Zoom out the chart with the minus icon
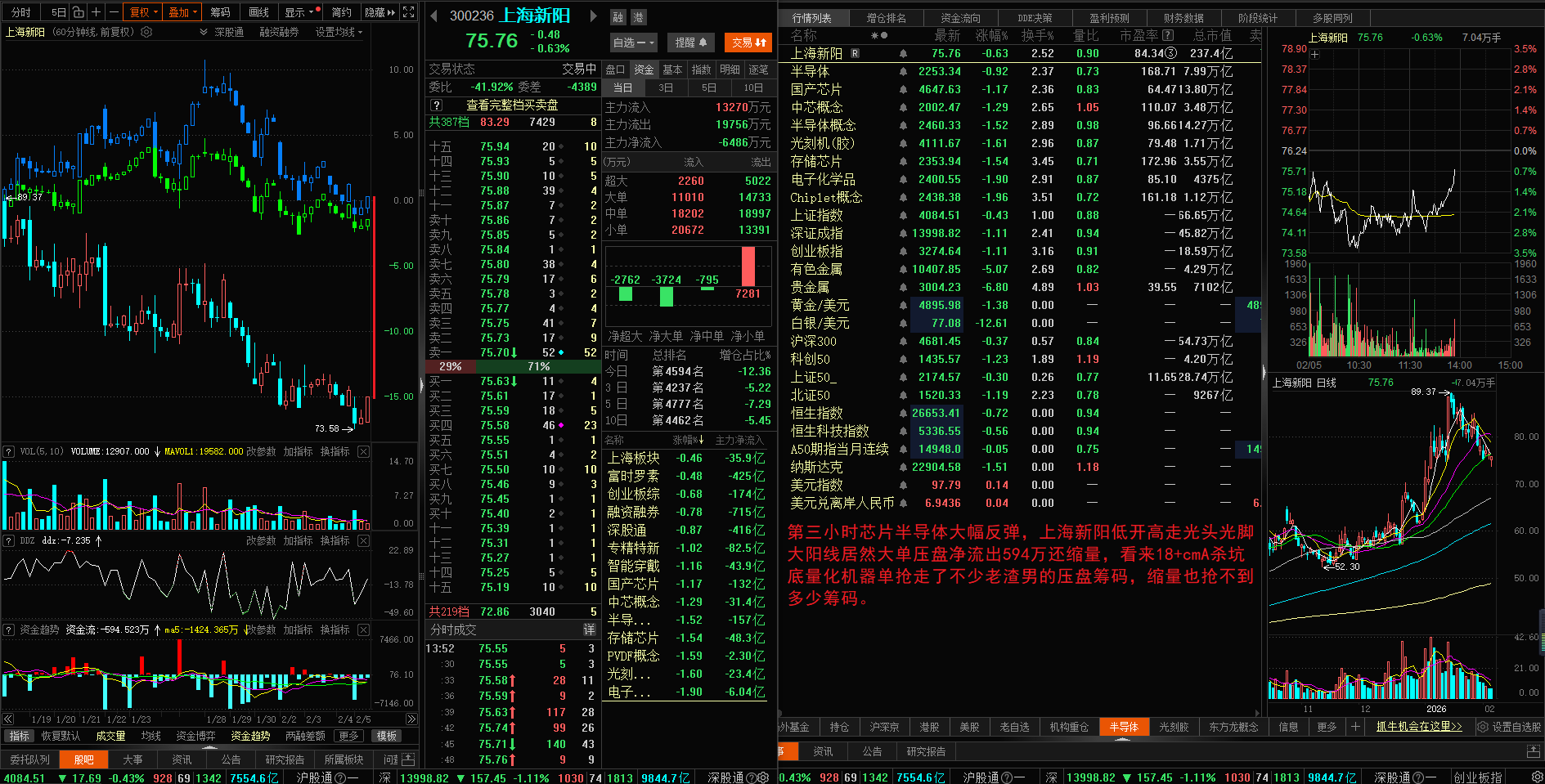This screenshot has width=1545, height=784. pos(113,12)
